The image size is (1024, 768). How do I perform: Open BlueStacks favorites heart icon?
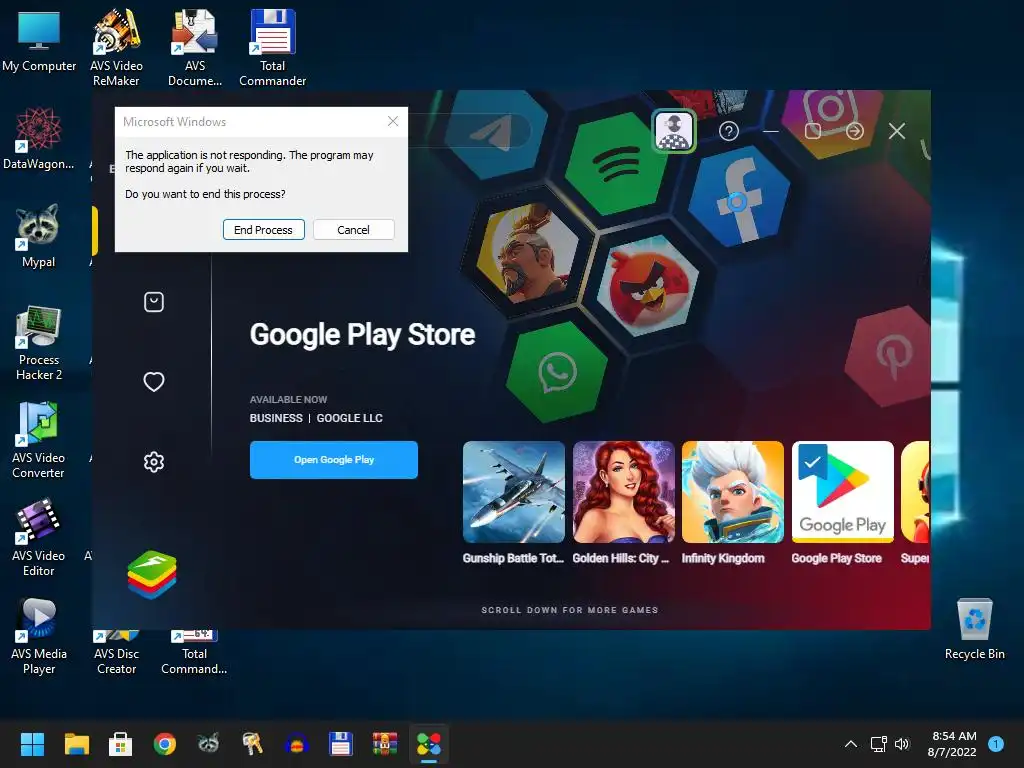(154, 381)
